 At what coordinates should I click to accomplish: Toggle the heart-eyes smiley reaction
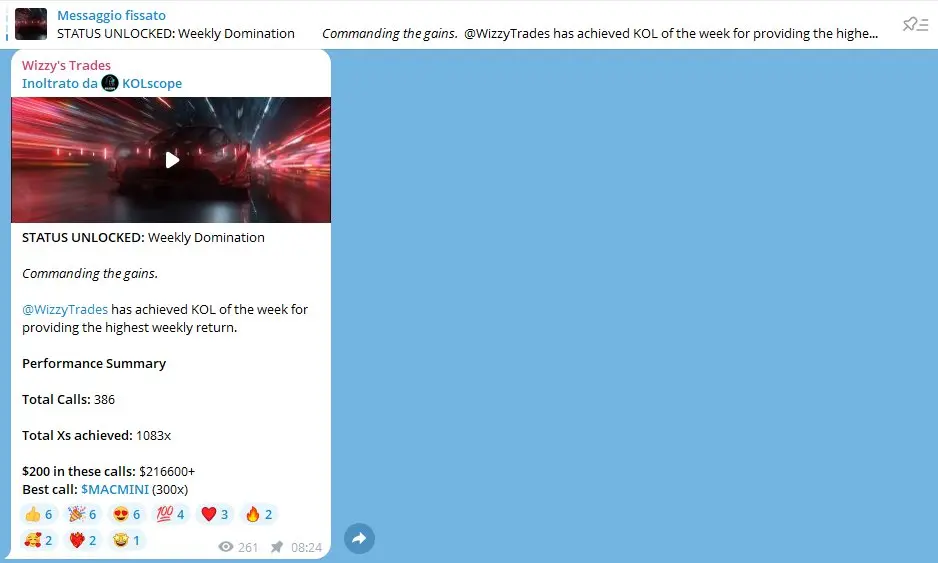tap(127, 515)
